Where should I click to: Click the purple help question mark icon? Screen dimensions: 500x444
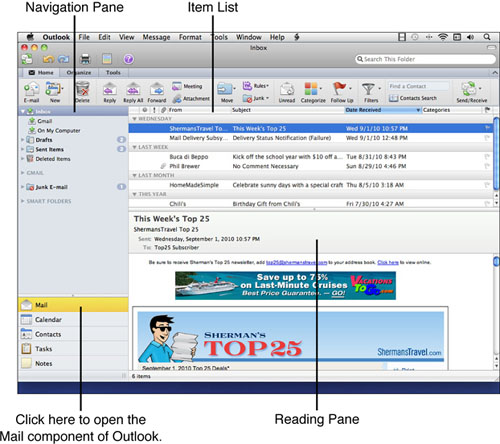(129, 59)
